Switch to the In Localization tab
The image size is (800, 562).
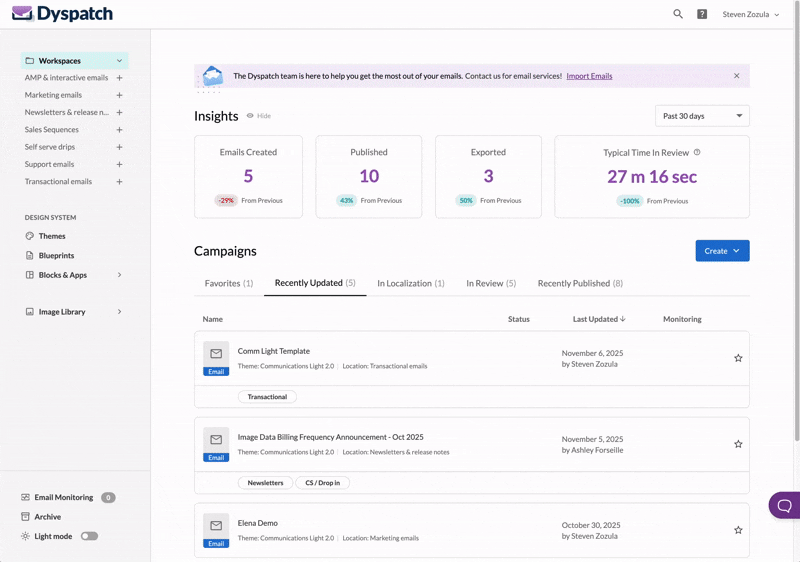411,283
